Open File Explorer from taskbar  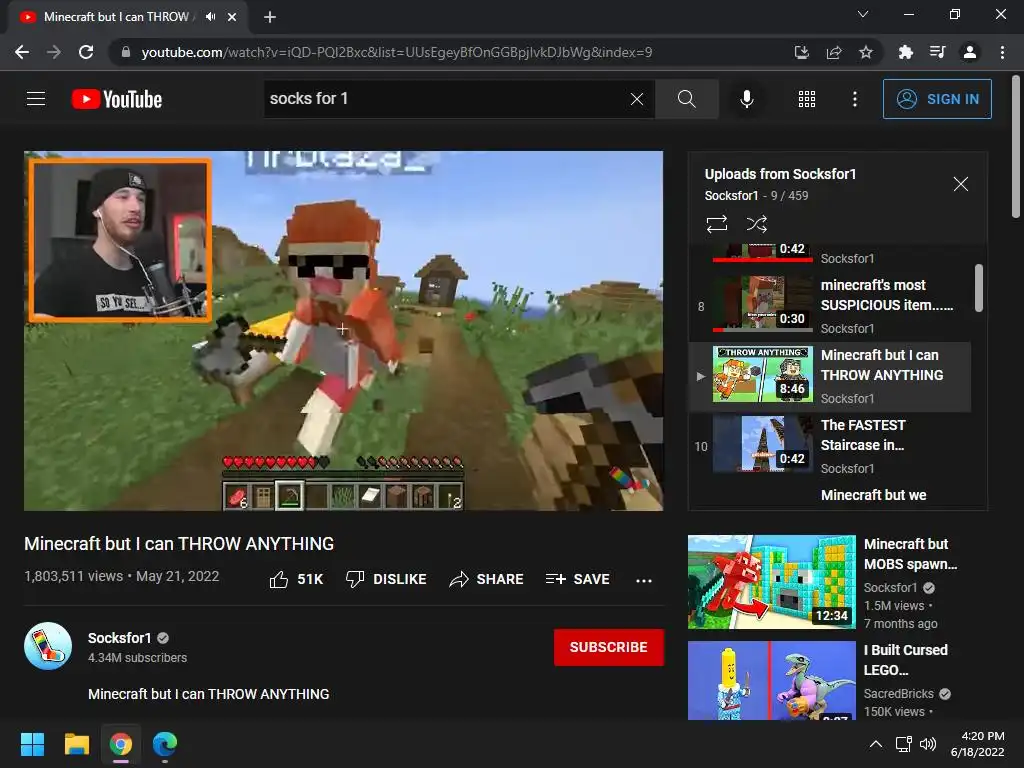pos(76,744)
